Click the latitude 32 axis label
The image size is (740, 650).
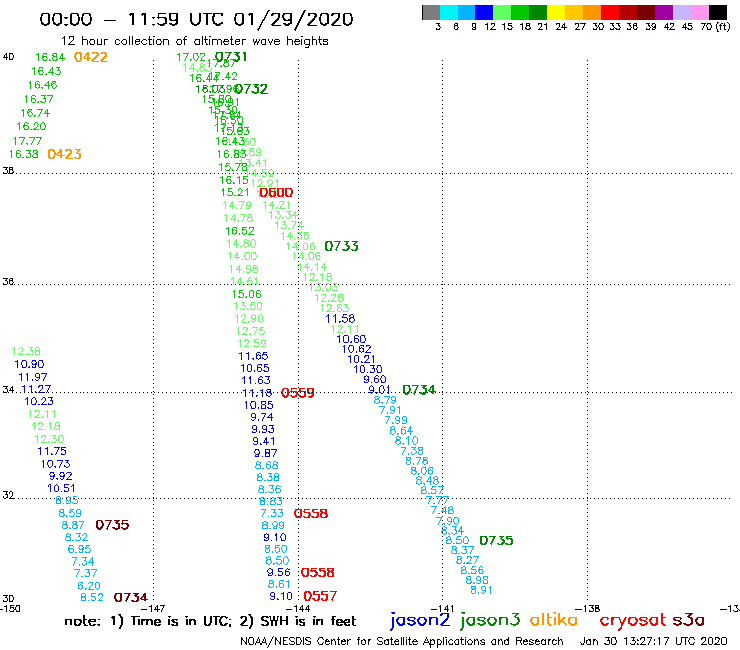click(8, 496)
